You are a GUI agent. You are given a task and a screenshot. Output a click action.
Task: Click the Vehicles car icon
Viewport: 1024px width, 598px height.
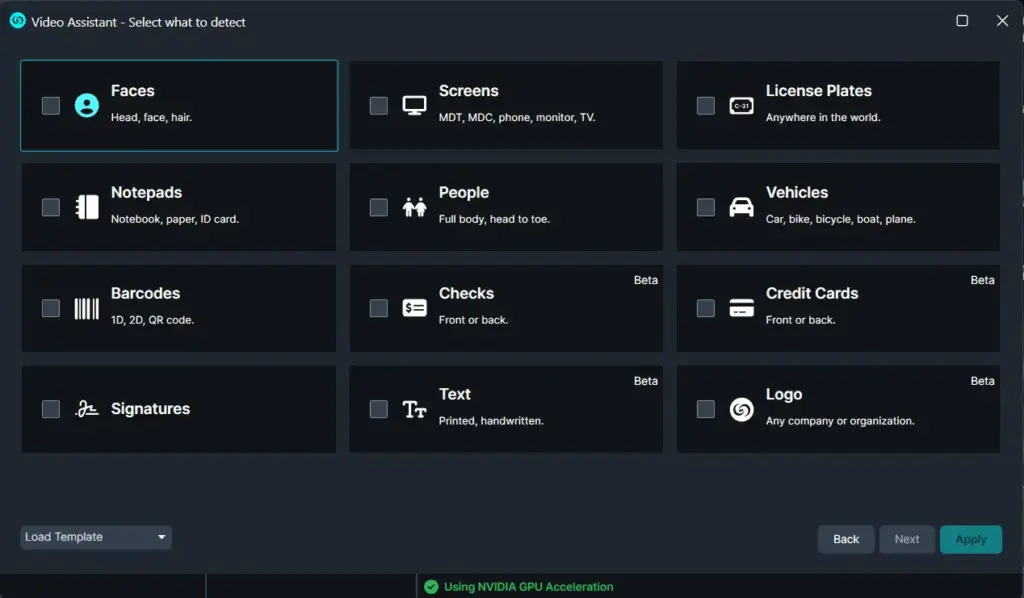pos(741,207)
